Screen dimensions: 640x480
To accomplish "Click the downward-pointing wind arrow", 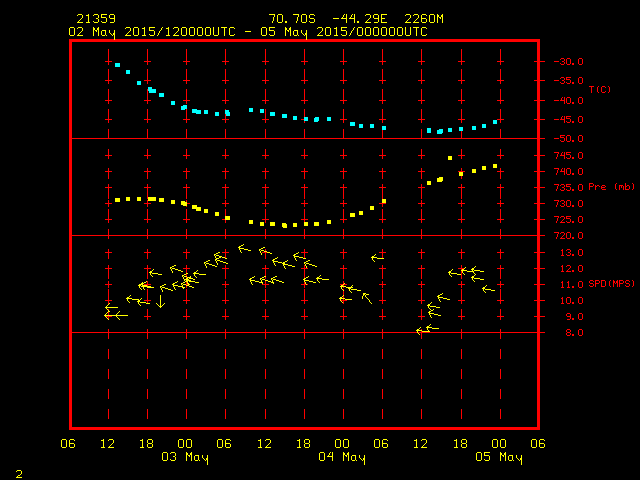I will (160, 301).
